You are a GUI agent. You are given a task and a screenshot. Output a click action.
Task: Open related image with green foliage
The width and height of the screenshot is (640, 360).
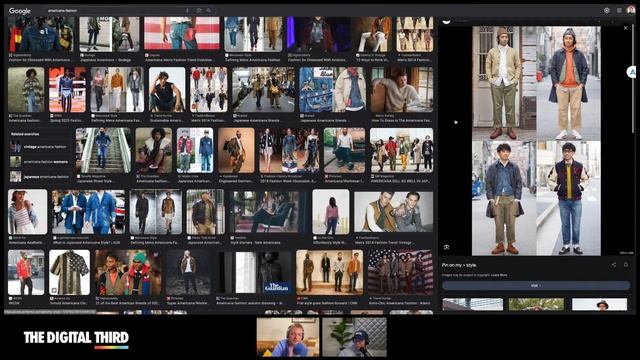pyautogui.click(x=536, y=304)
